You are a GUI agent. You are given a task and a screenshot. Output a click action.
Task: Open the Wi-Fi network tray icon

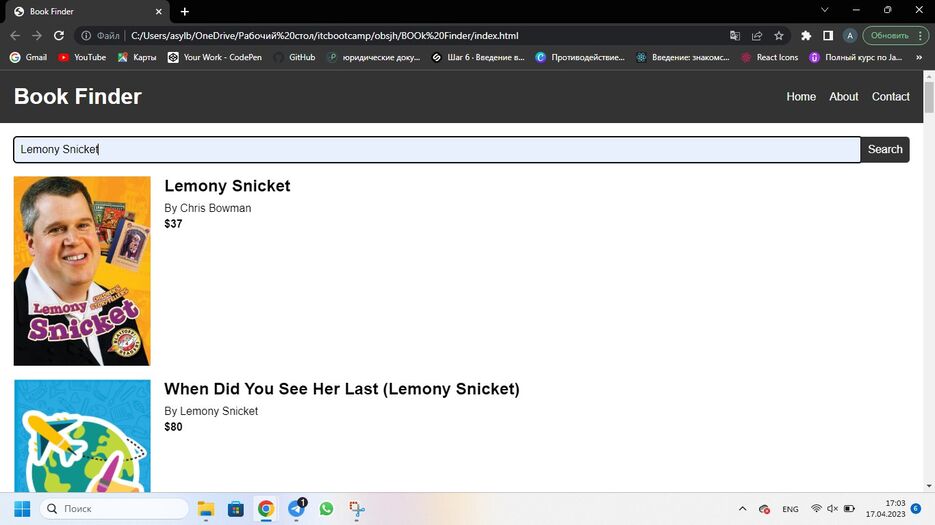816,508
